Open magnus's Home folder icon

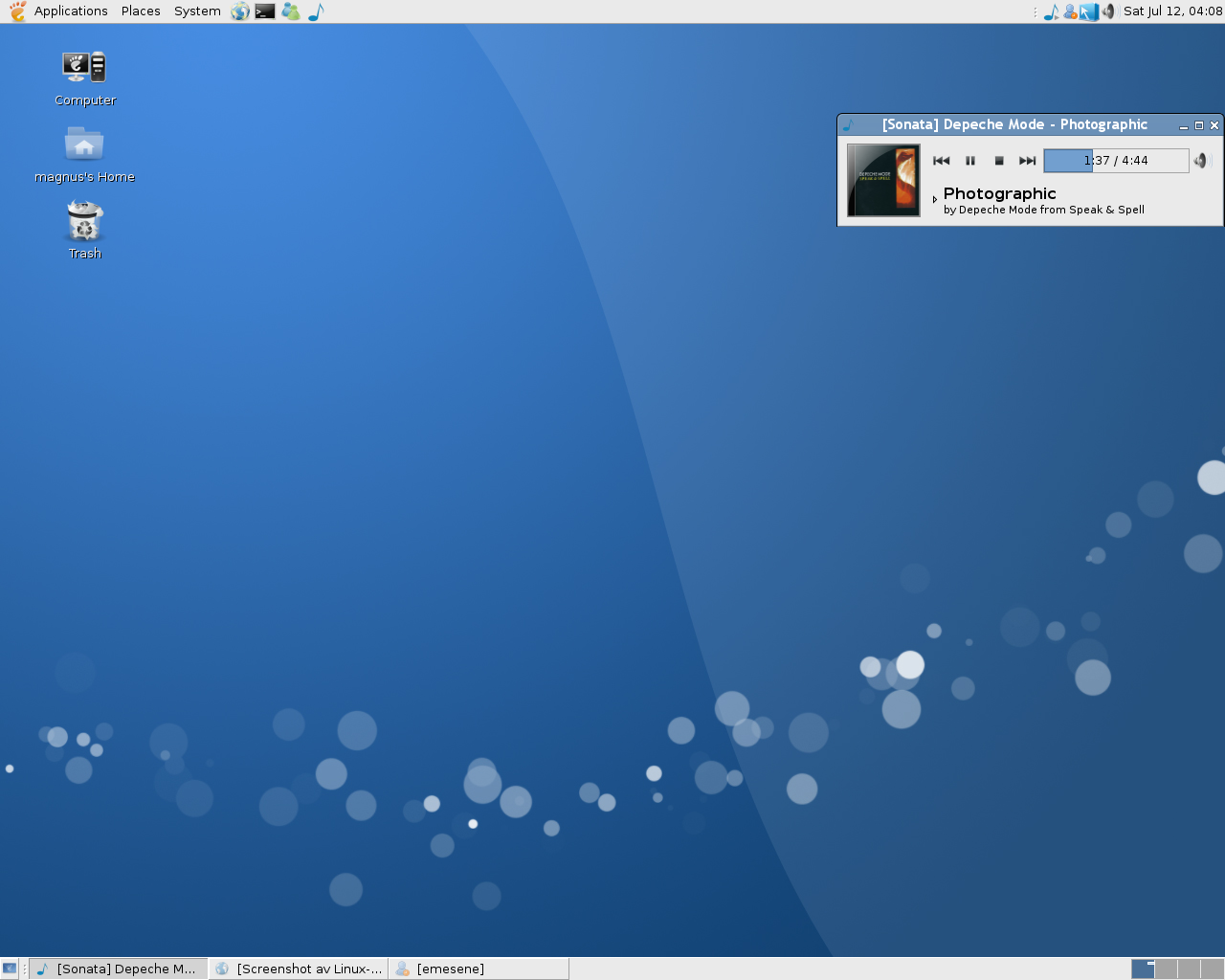(84, 155)
